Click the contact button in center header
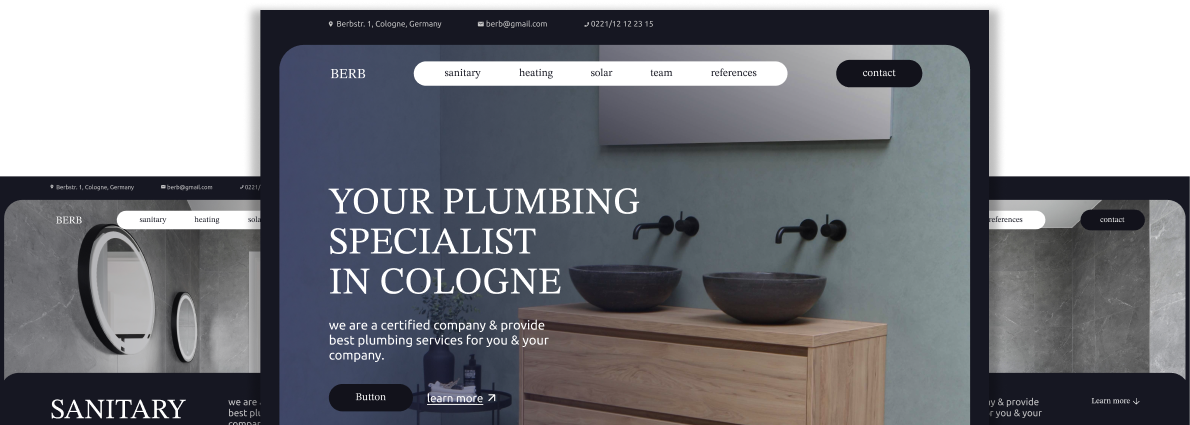 879,74
